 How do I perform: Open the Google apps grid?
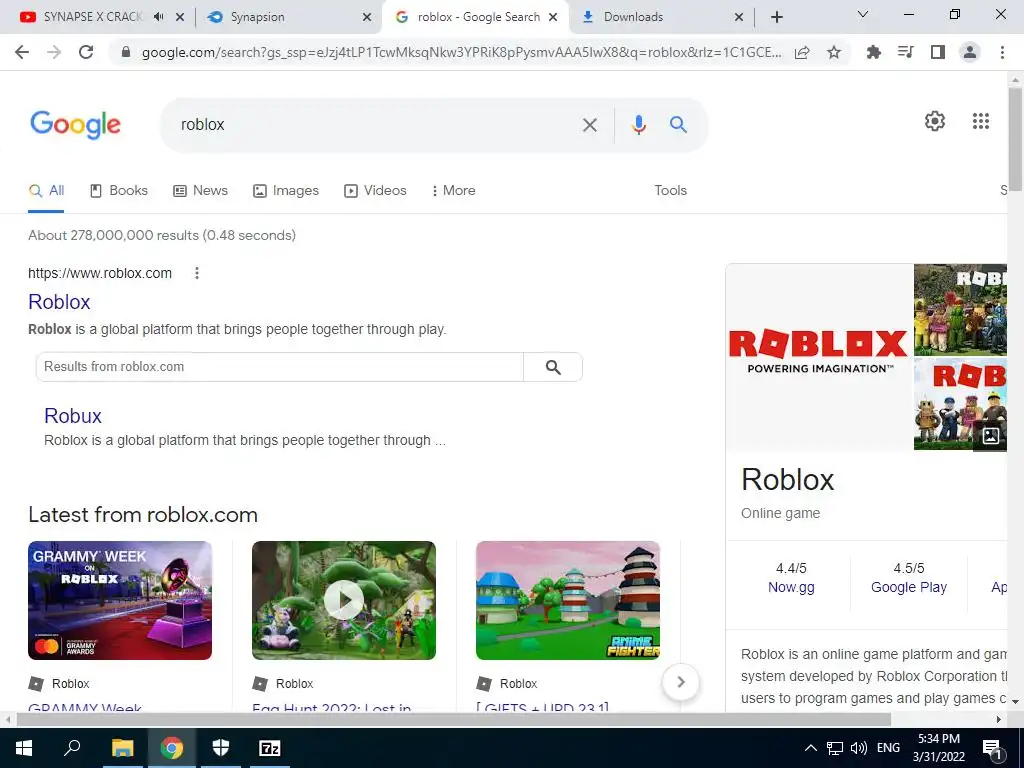coord(981,121)
